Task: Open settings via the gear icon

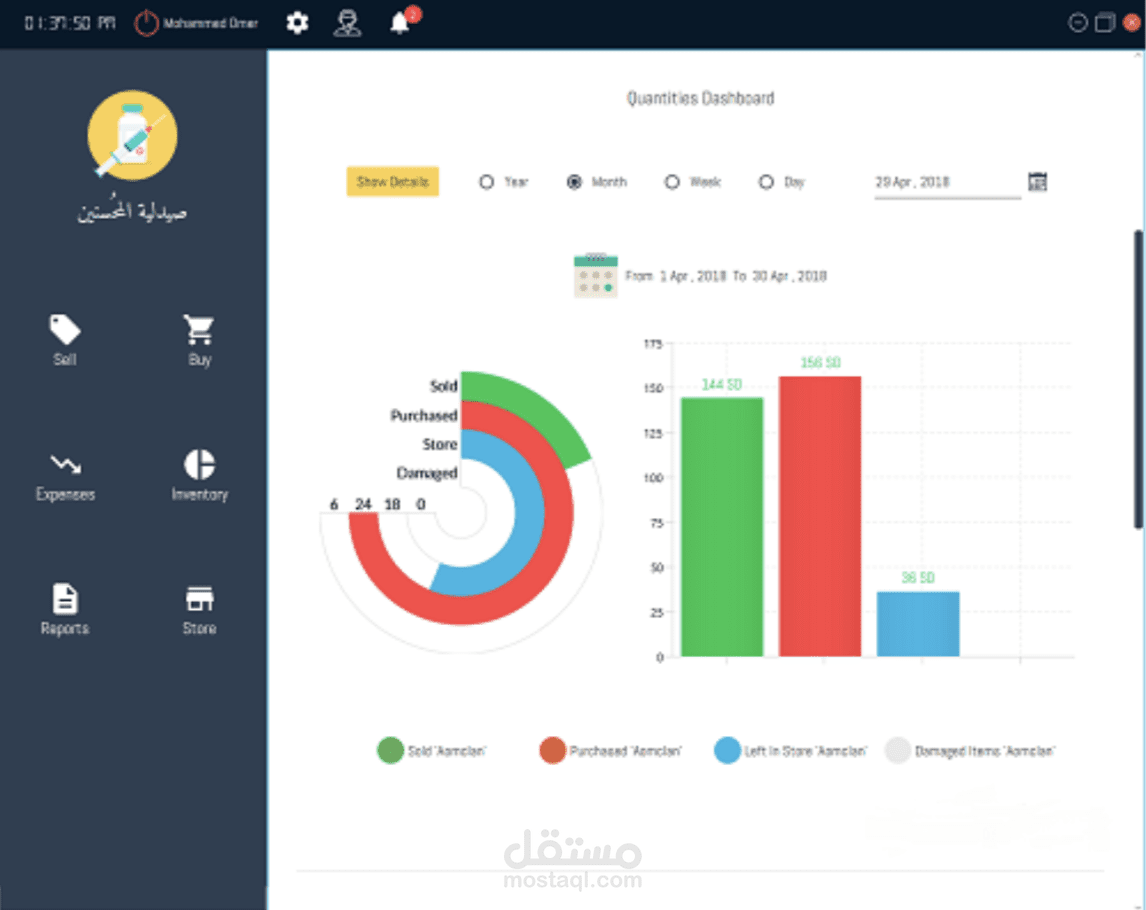Action: 297,23
